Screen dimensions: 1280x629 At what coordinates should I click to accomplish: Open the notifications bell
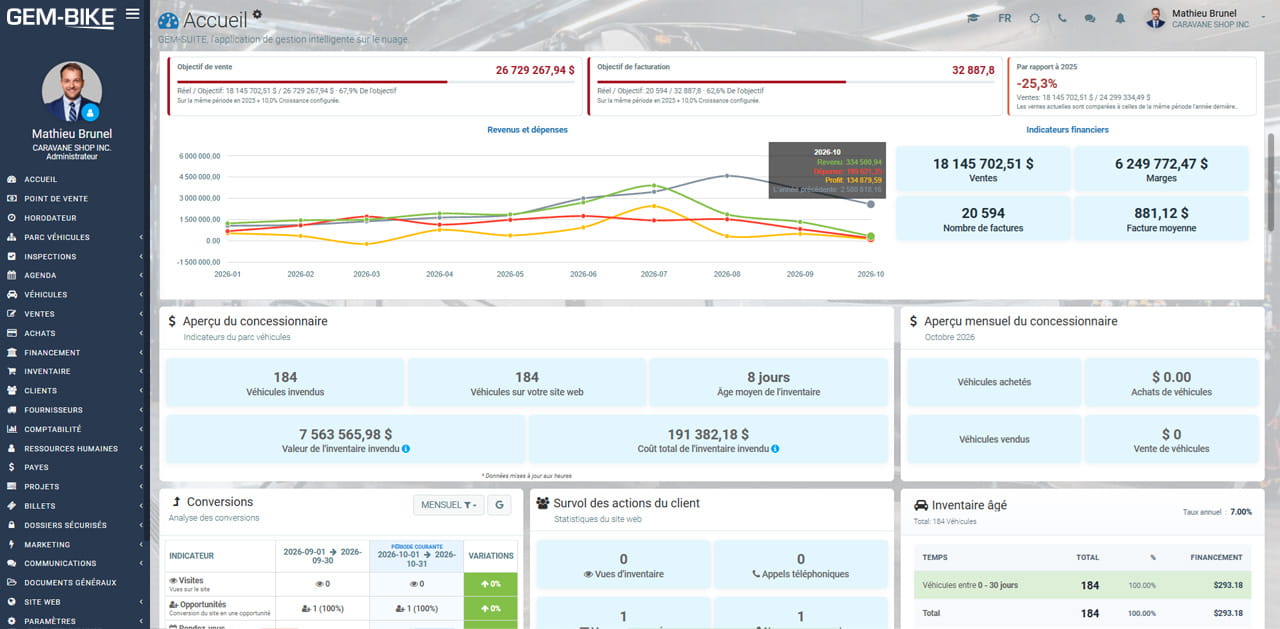coord(1120,18)
